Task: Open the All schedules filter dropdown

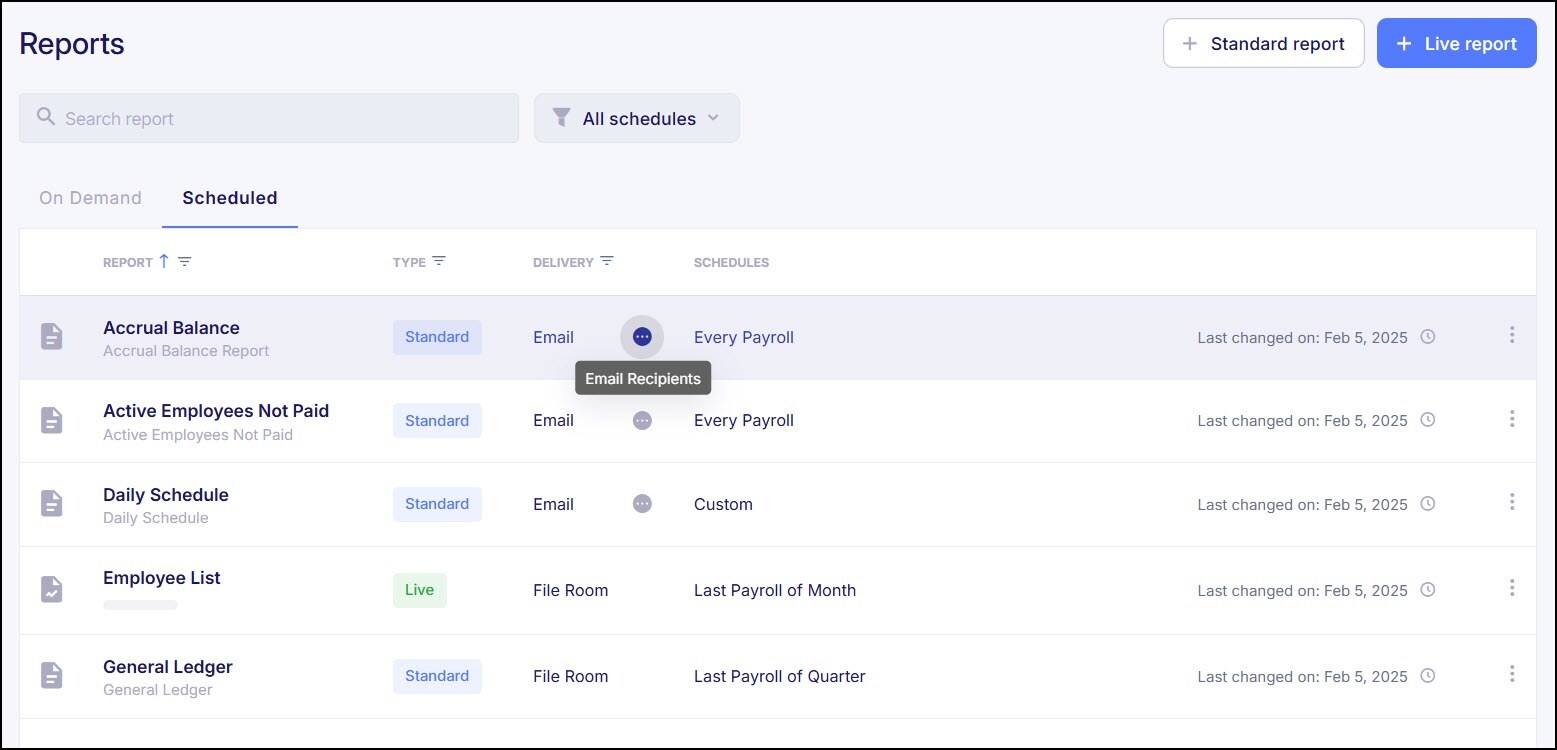Action: pos(637,118)
